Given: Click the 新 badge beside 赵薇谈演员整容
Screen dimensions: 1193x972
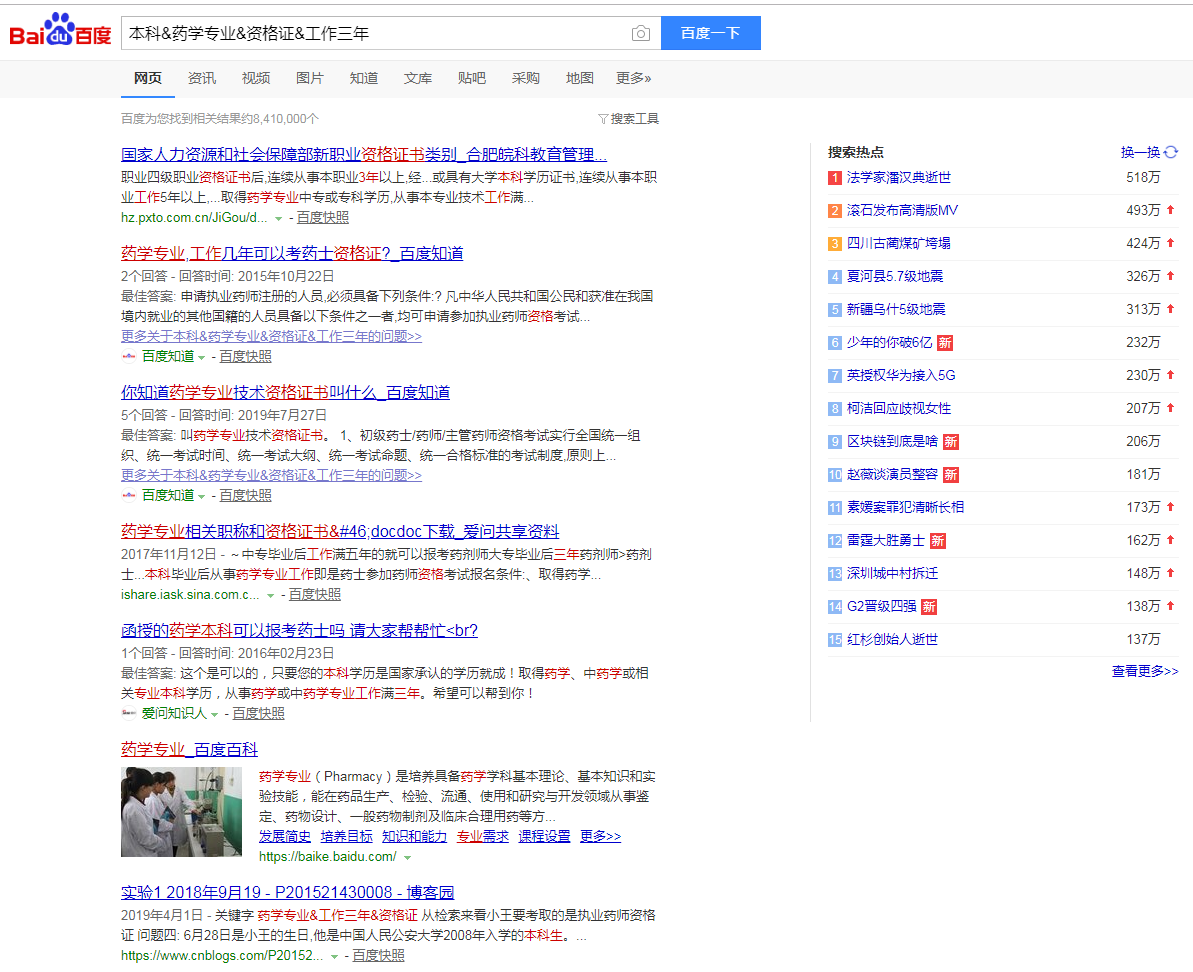Looking at the screenshot, I should (950, 475).
